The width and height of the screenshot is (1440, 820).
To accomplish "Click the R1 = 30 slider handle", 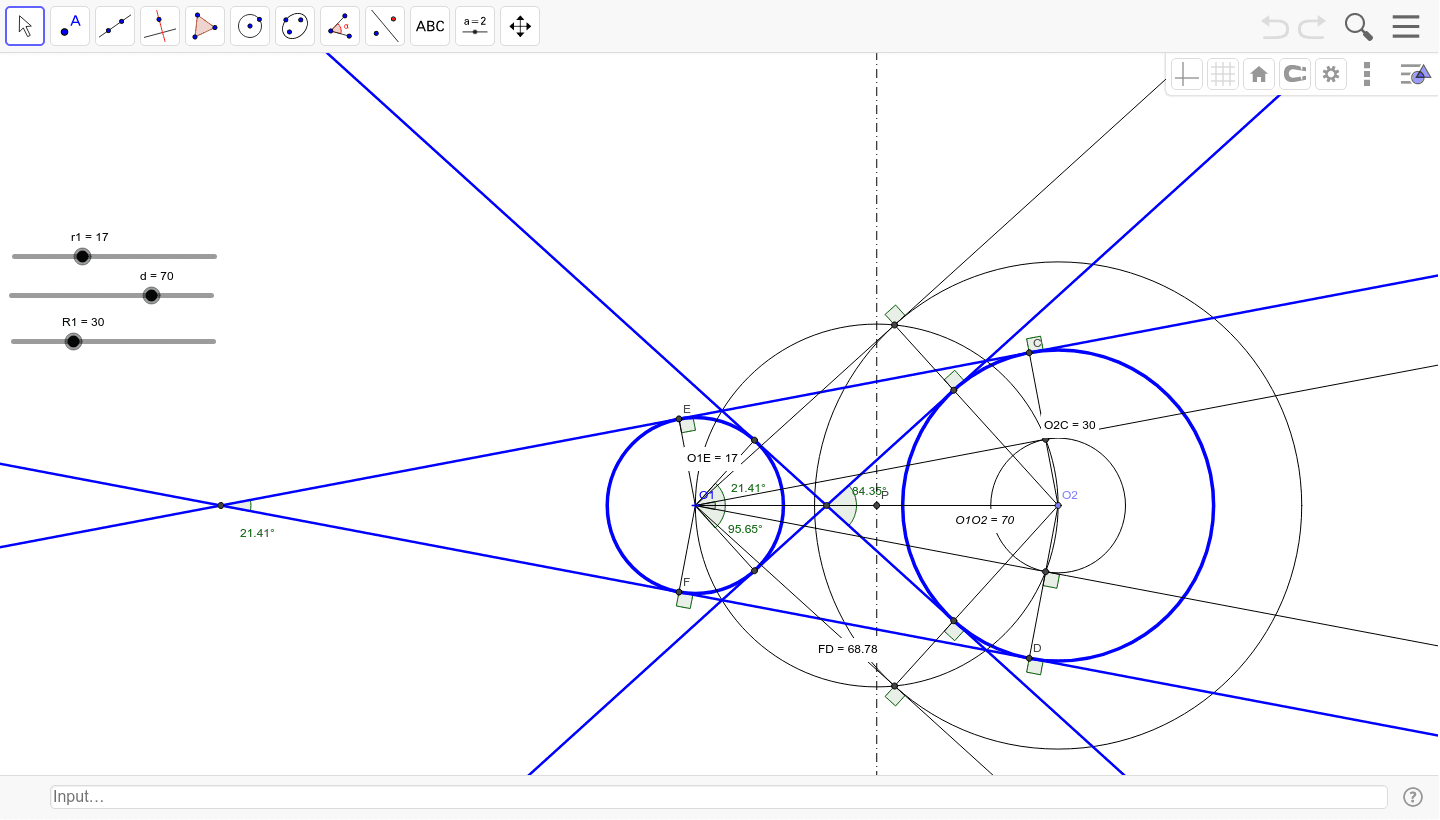I will click(x=73, y=341).
